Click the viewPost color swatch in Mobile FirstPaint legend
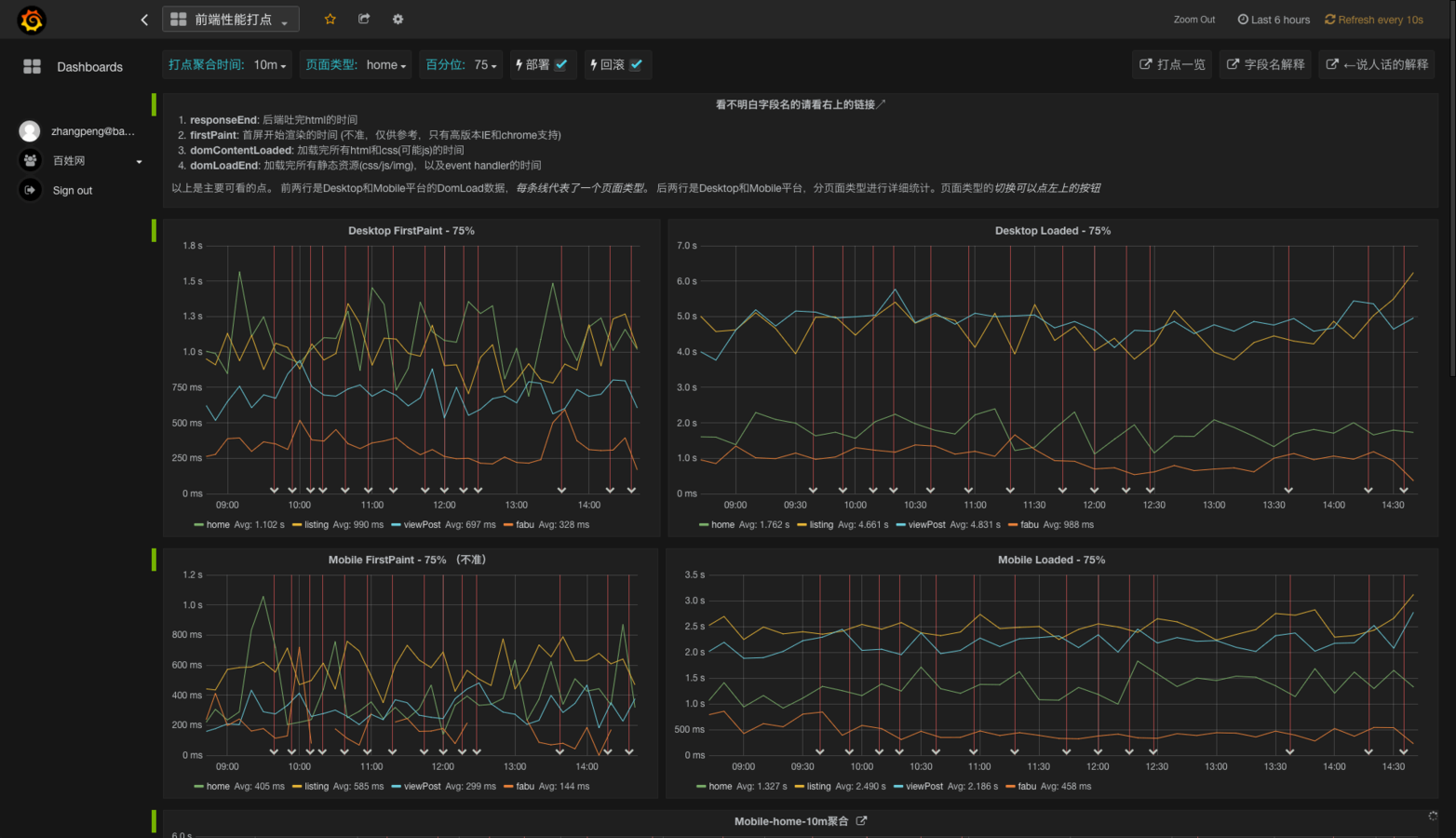Screen dimensions: 1456x838 [x=396, y=787]
